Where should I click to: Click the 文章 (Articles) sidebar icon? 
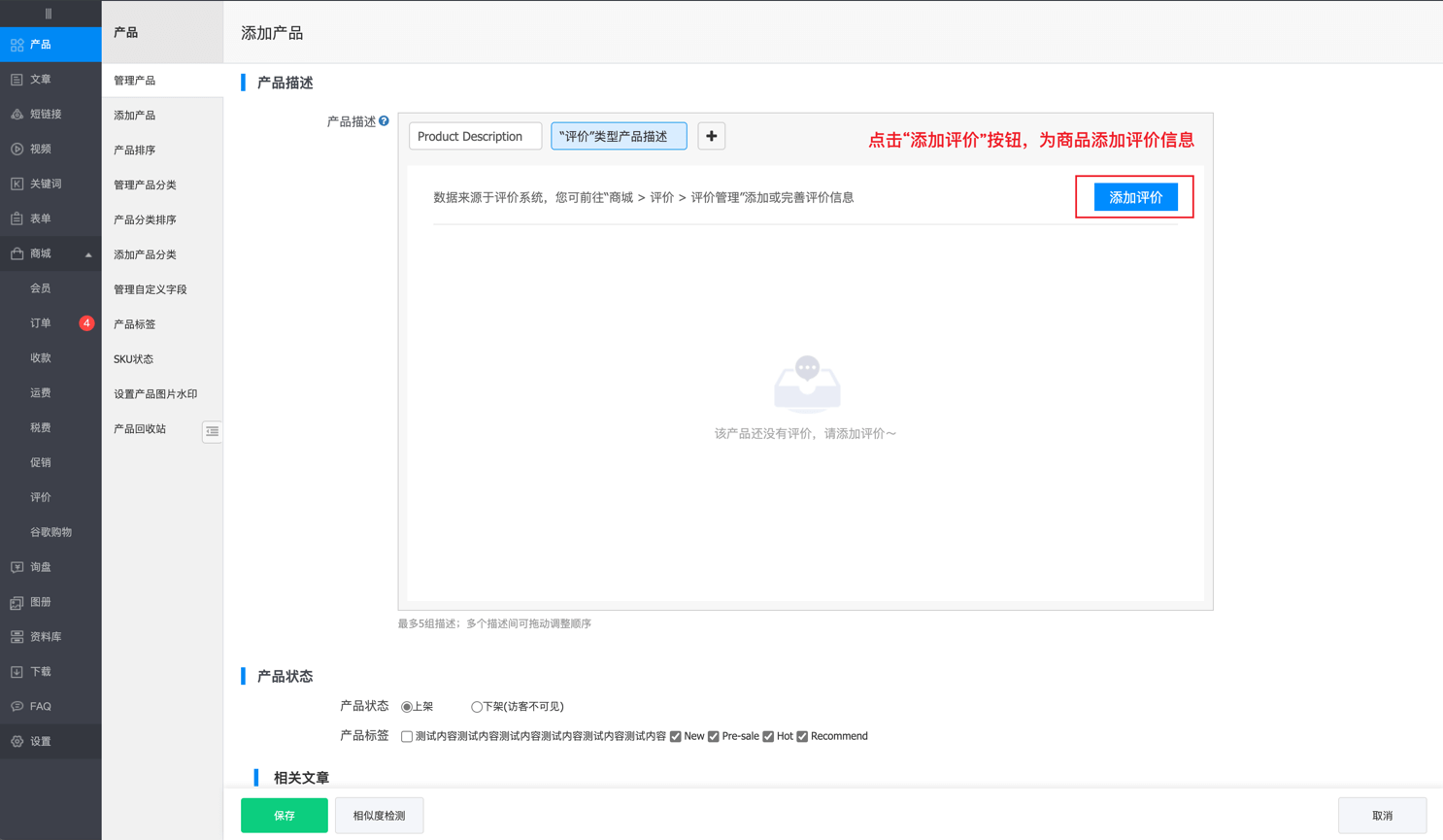pos(17,80)
